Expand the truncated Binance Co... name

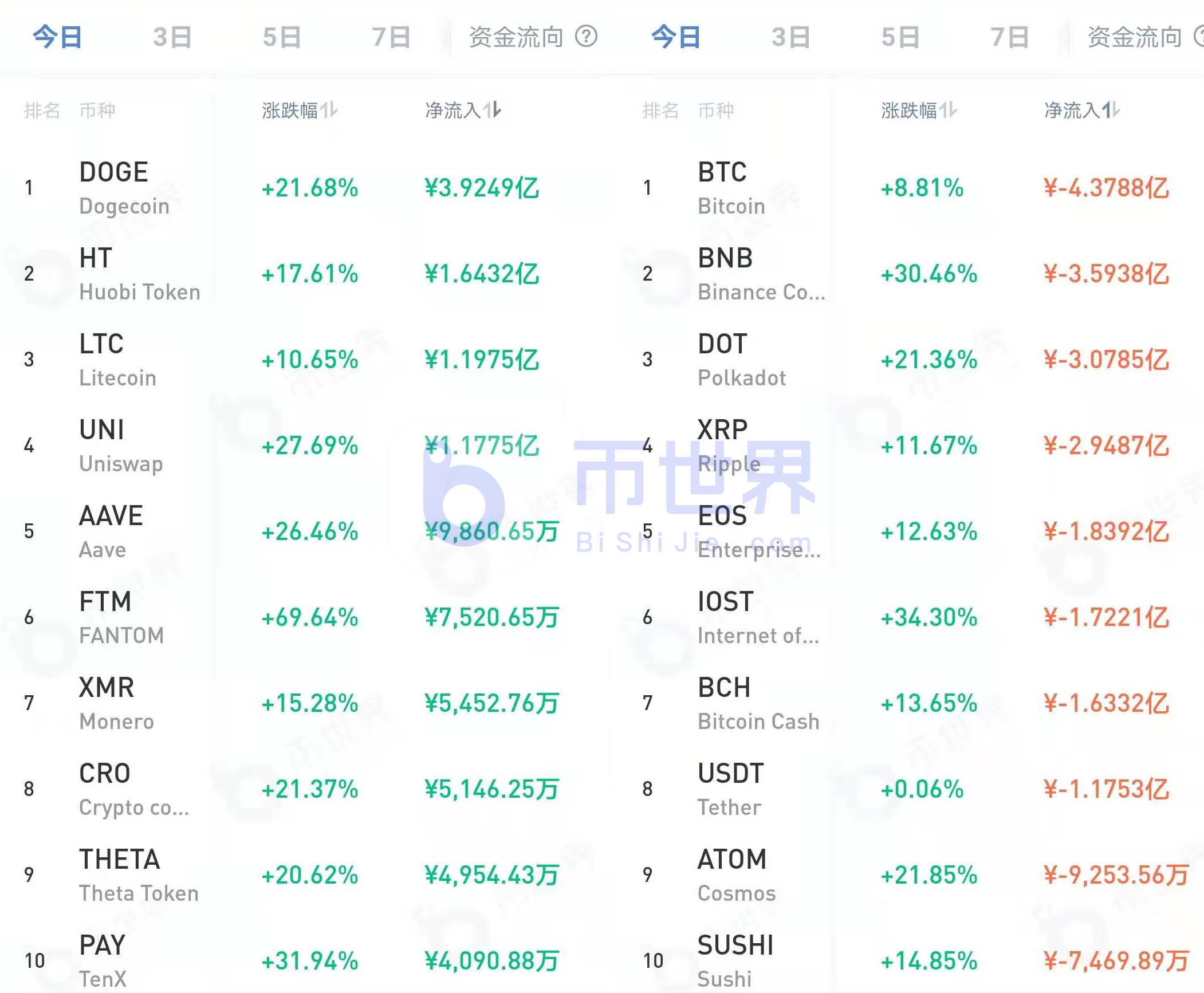tap(760, 291)
